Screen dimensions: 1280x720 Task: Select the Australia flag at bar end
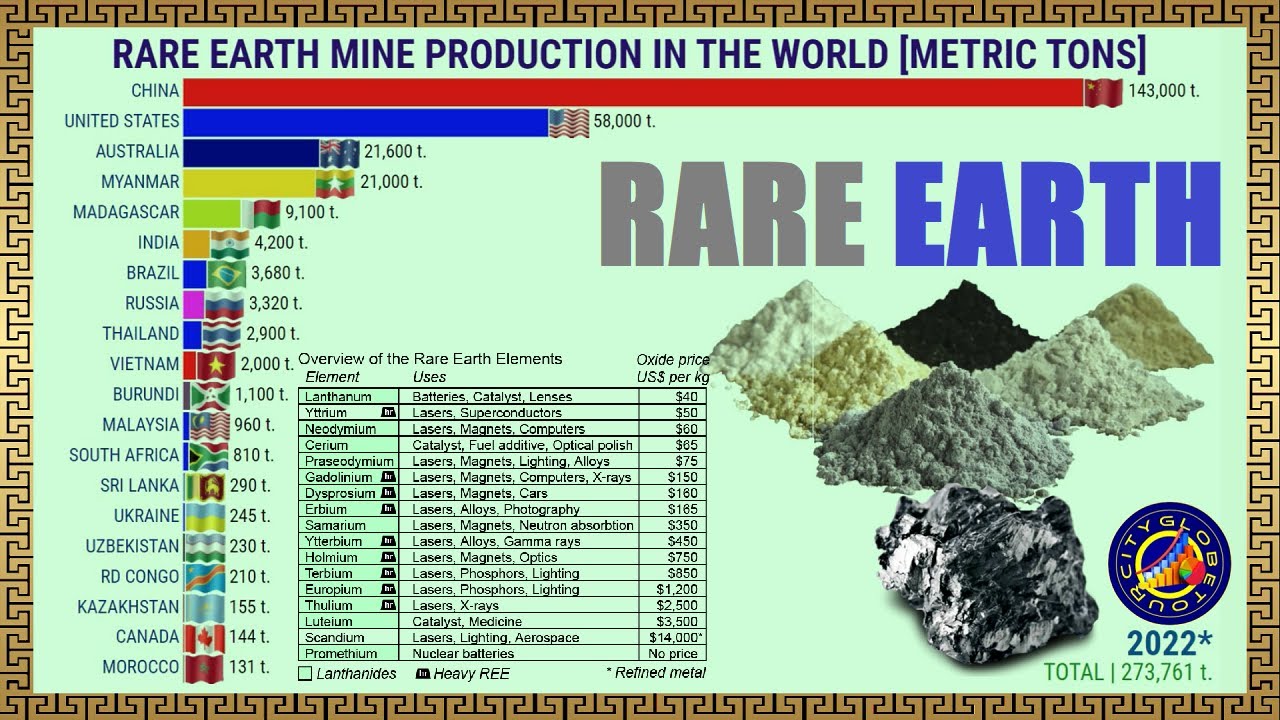click(339, 153)
